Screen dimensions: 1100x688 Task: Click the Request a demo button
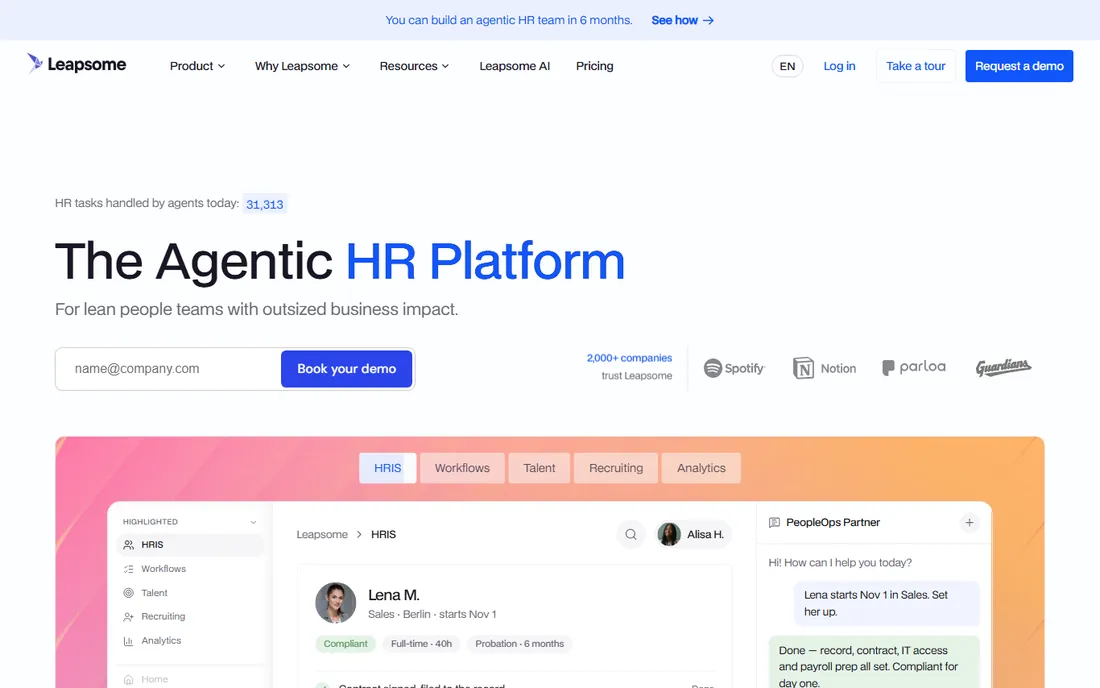pyautogui.click(x=1019, y=66)
